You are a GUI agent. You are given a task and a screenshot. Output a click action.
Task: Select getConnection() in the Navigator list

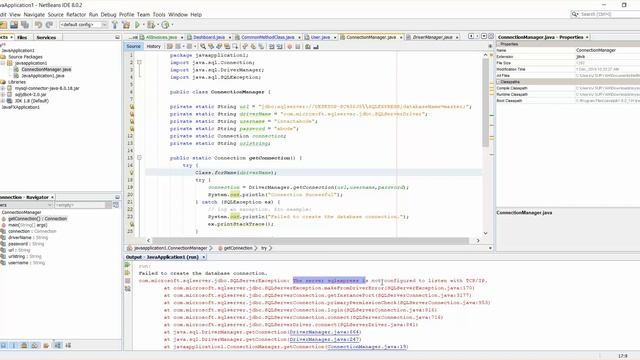click(38, 219)
